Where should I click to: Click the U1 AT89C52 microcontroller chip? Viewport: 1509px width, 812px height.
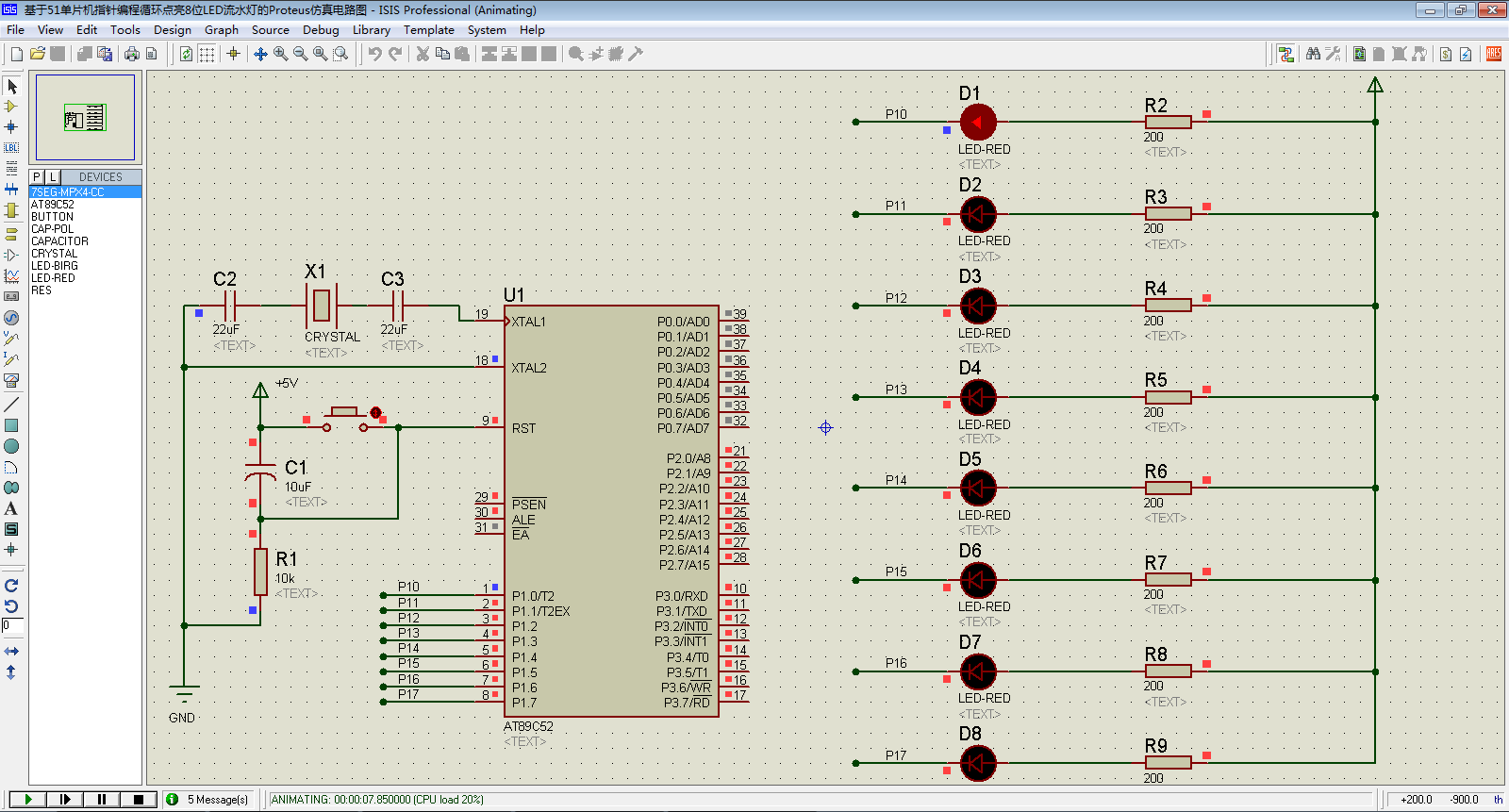point(611,511)
